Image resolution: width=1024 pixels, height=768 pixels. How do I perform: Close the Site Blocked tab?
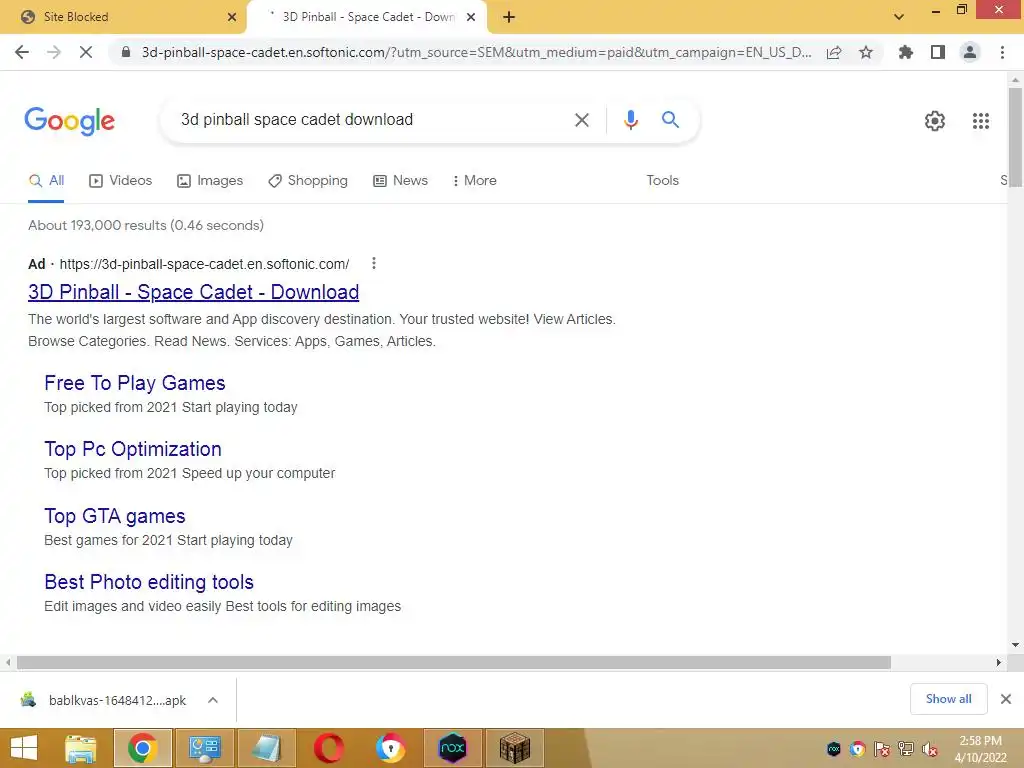click(x=231, y=17)
